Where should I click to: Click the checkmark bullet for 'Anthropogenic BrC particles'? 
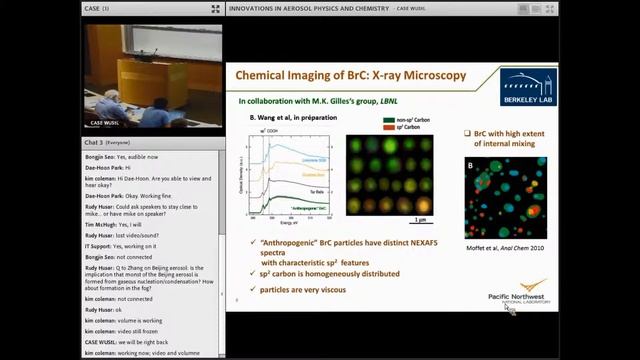pyautogui.click(x=253, y=242)
